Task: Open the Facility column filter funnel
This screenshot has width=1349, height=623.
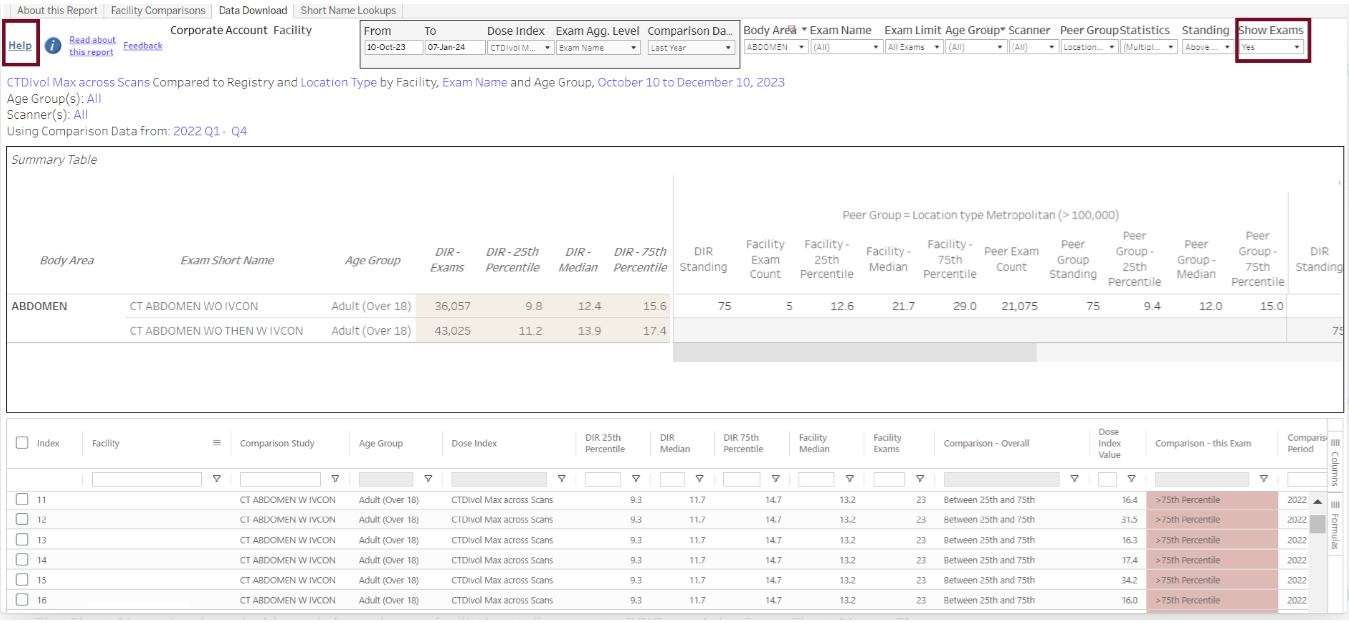Action: [x=217, y=479]
